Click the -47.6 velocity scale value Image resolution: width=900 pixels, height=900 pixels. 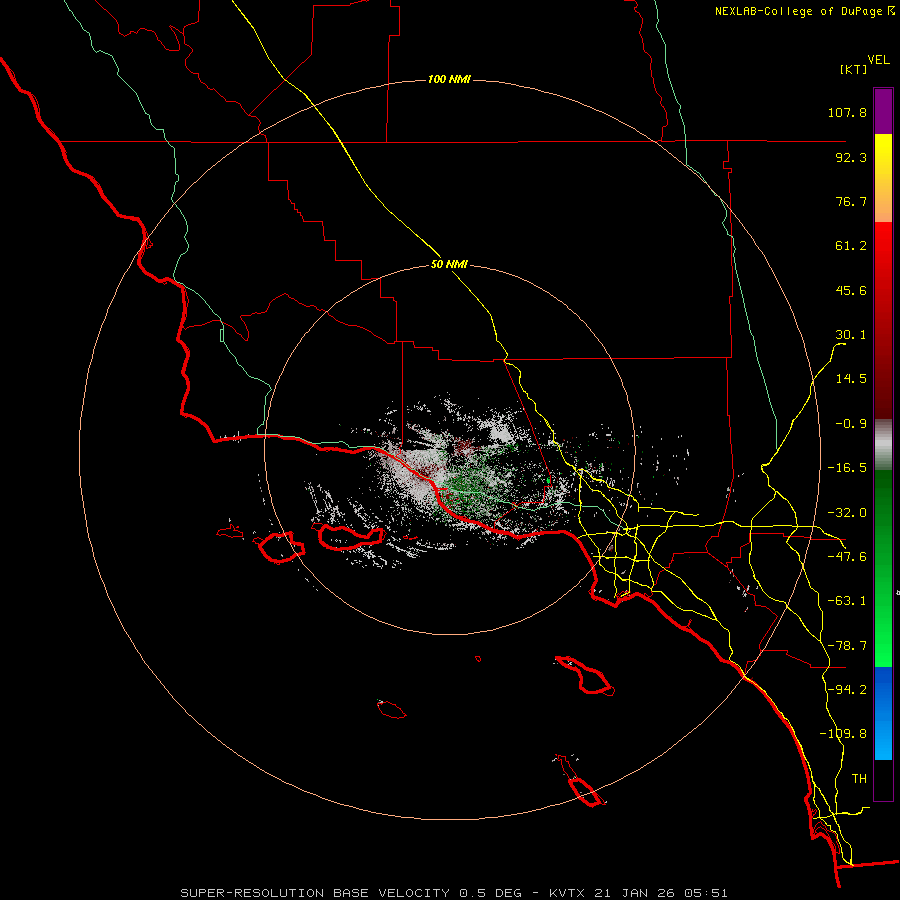point(847,557)
